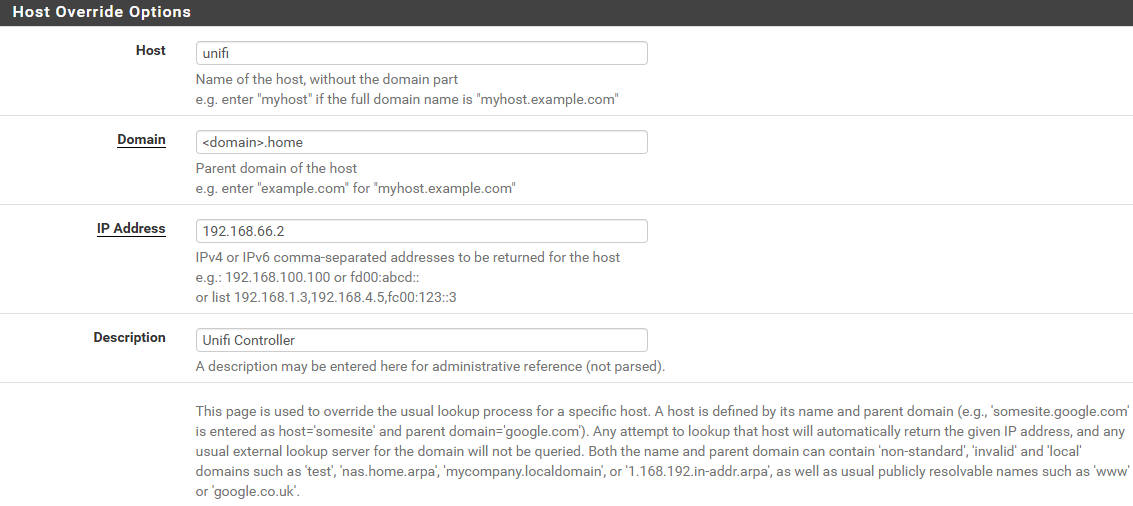Click the 'or list 192.168.1.3' example line
Screen dimensions: 1133x506
326,297
